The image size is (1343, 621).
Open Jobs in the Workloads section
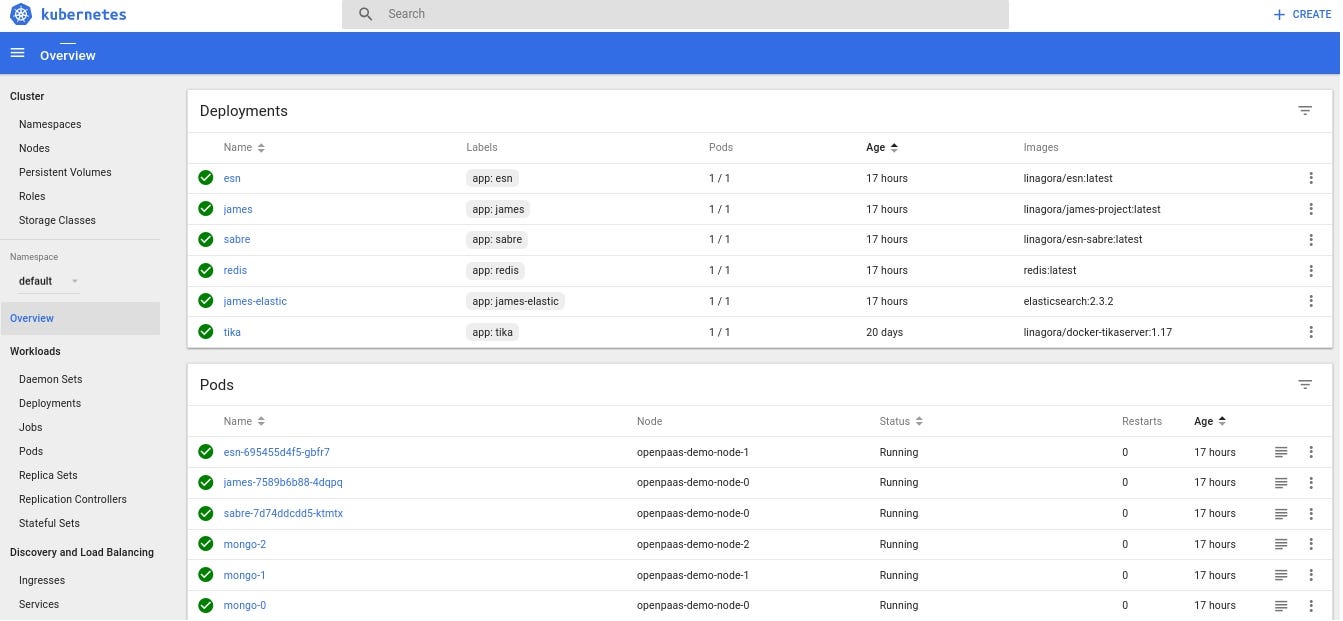(30, 428)
